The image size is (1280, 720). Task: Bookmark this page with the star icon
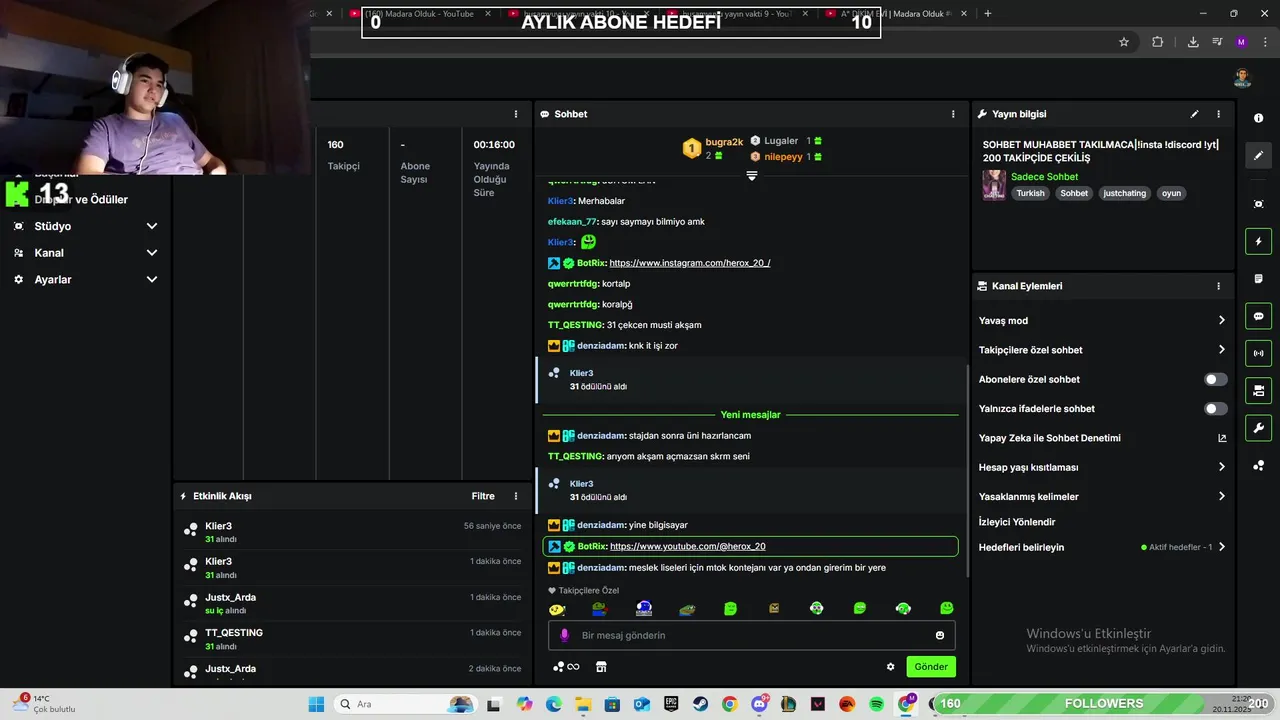pos(1124,42)
